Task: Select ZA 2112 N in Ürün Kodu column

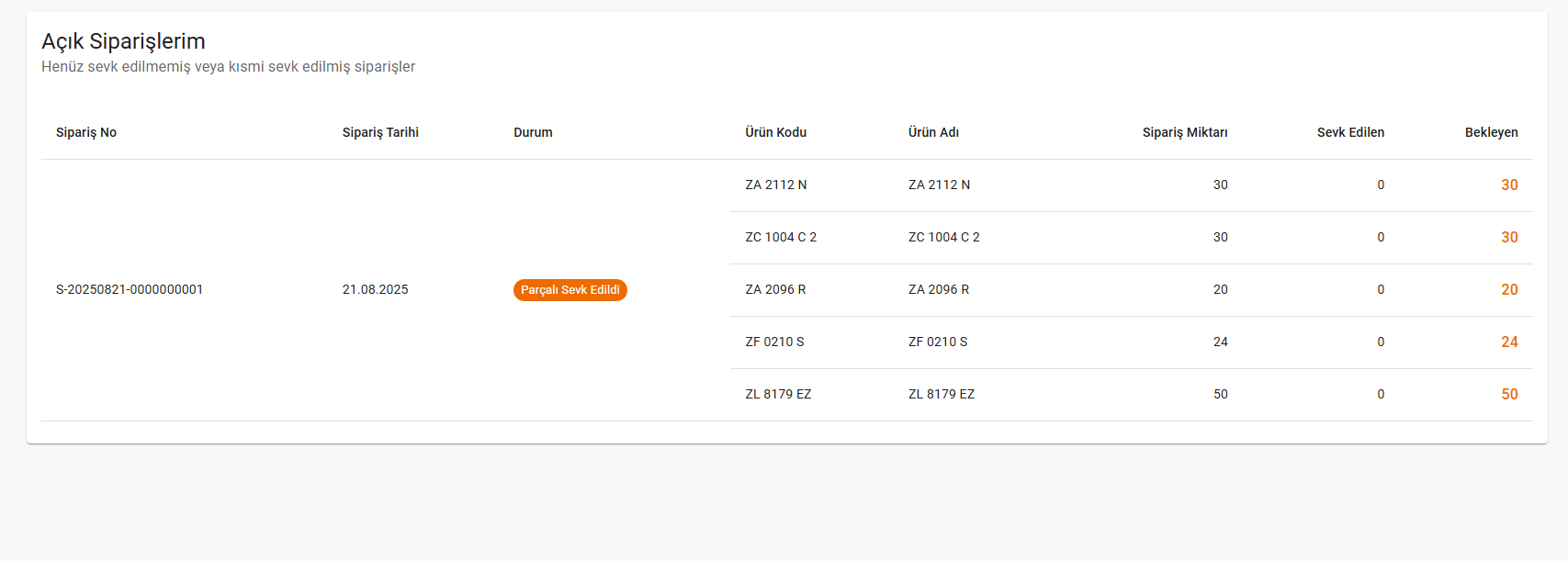Action: (775, 185)
